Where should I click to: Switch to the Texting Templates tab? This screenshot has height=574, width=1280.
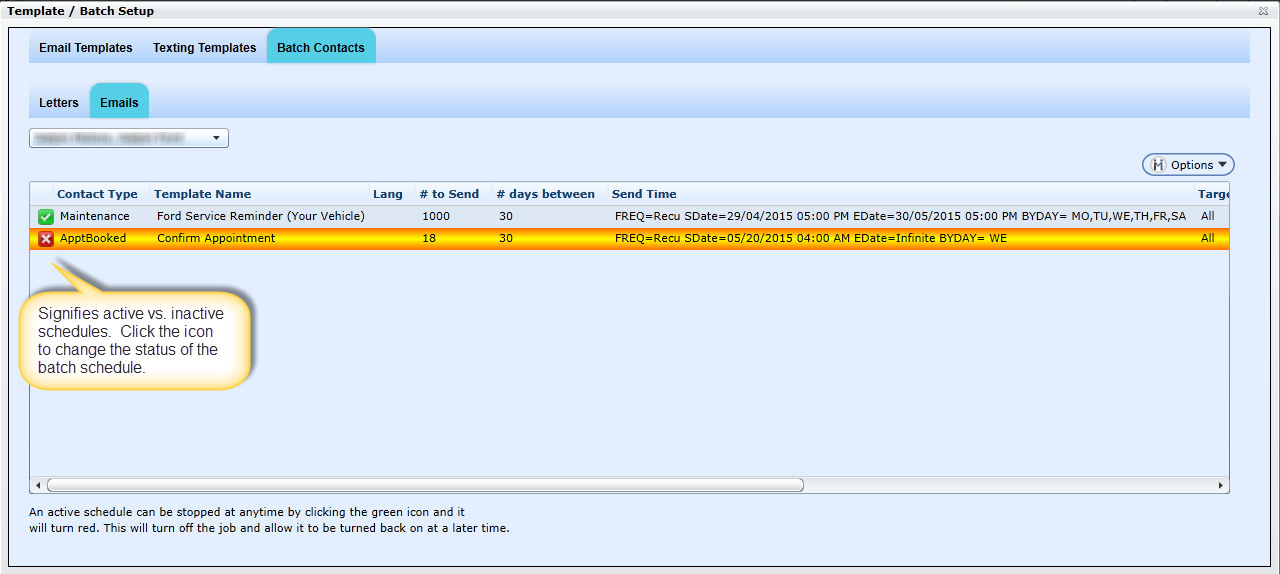point(204,48)
